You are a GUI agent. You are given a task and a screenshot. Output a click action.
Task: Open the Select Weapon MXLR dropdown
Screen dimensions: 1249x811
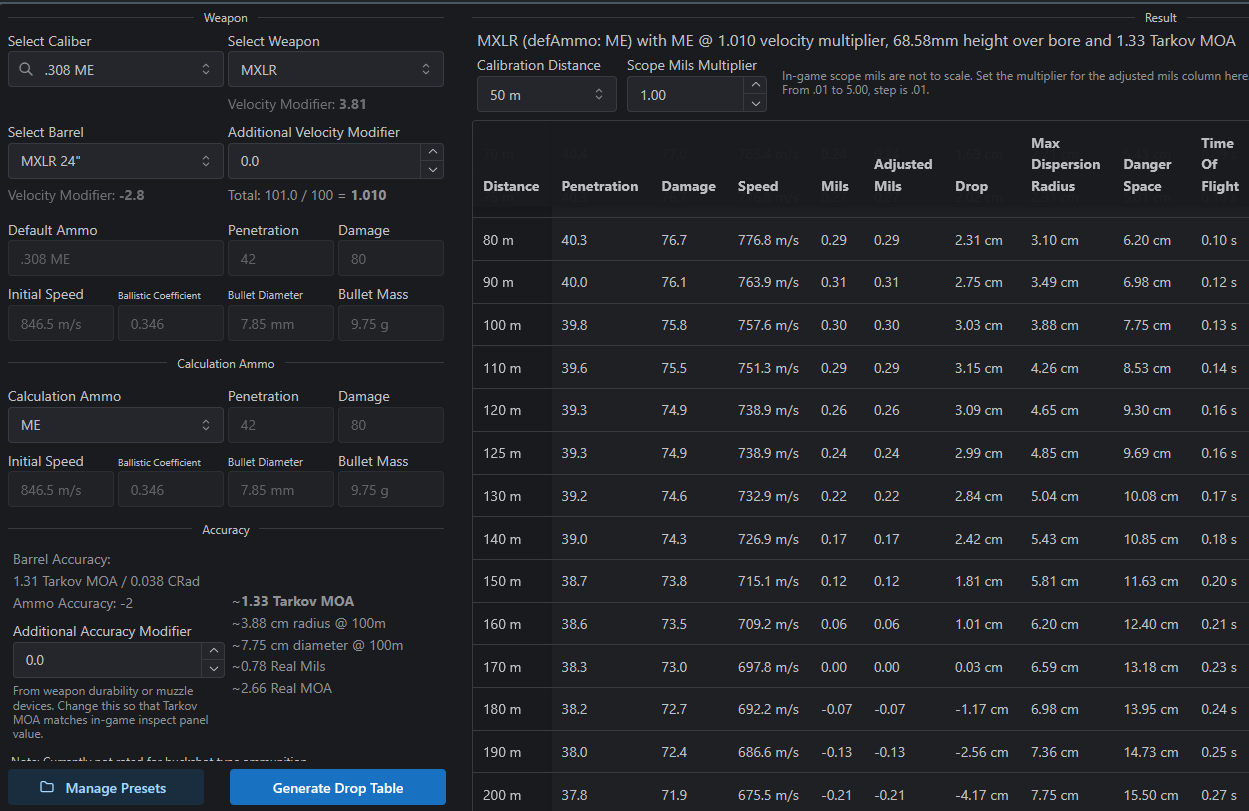coord(336,70)
